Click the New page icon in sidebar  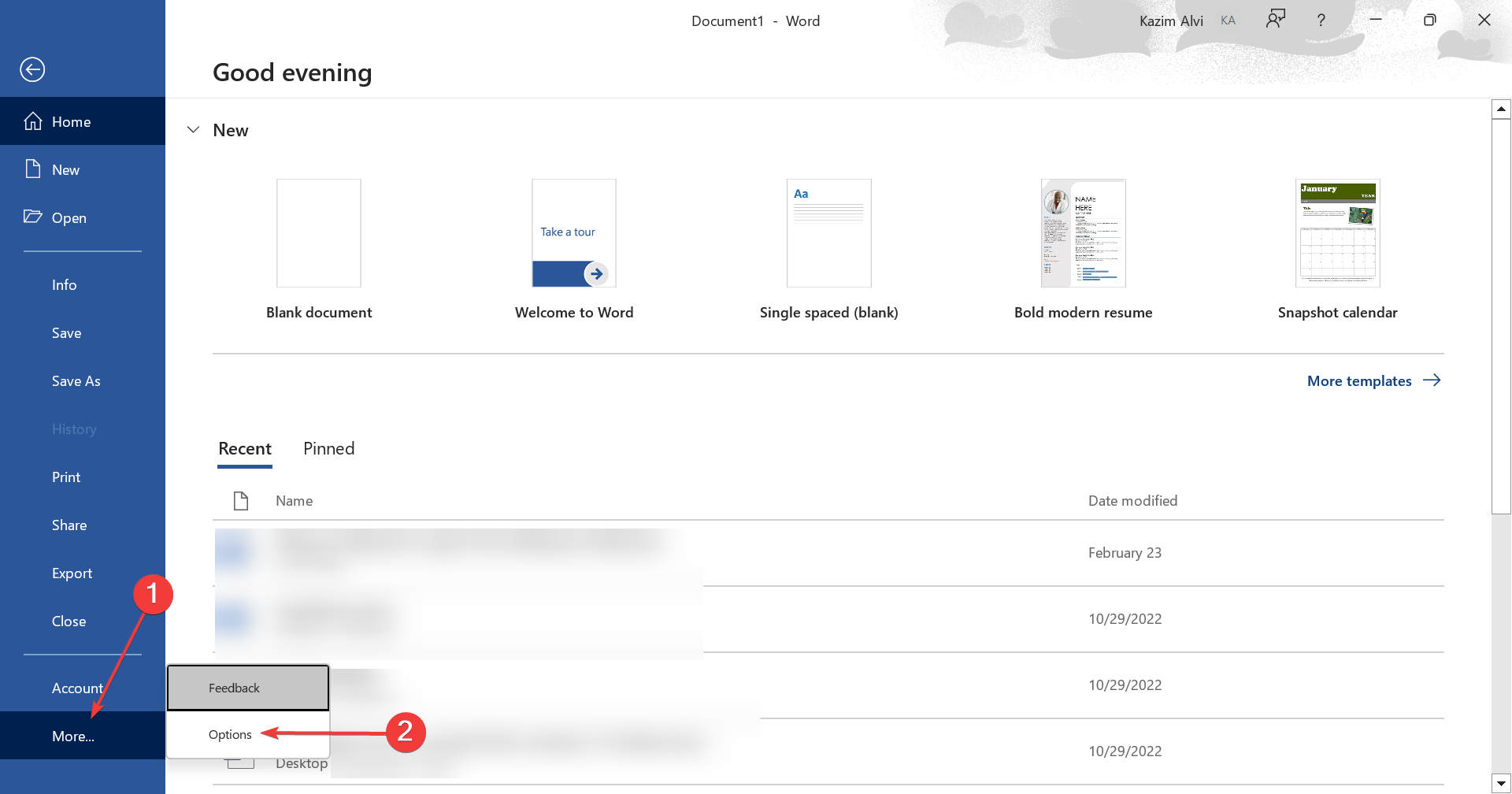(33, 169)
